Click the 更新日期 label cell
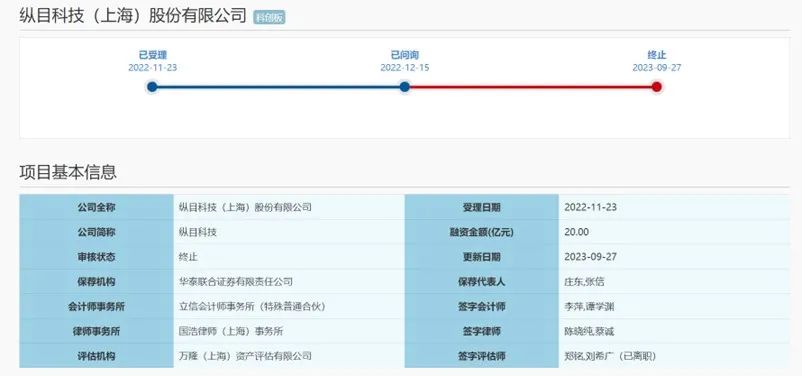The height and width of the screenshot is (376, 802). pyautogui.click(x=481, y=257)
